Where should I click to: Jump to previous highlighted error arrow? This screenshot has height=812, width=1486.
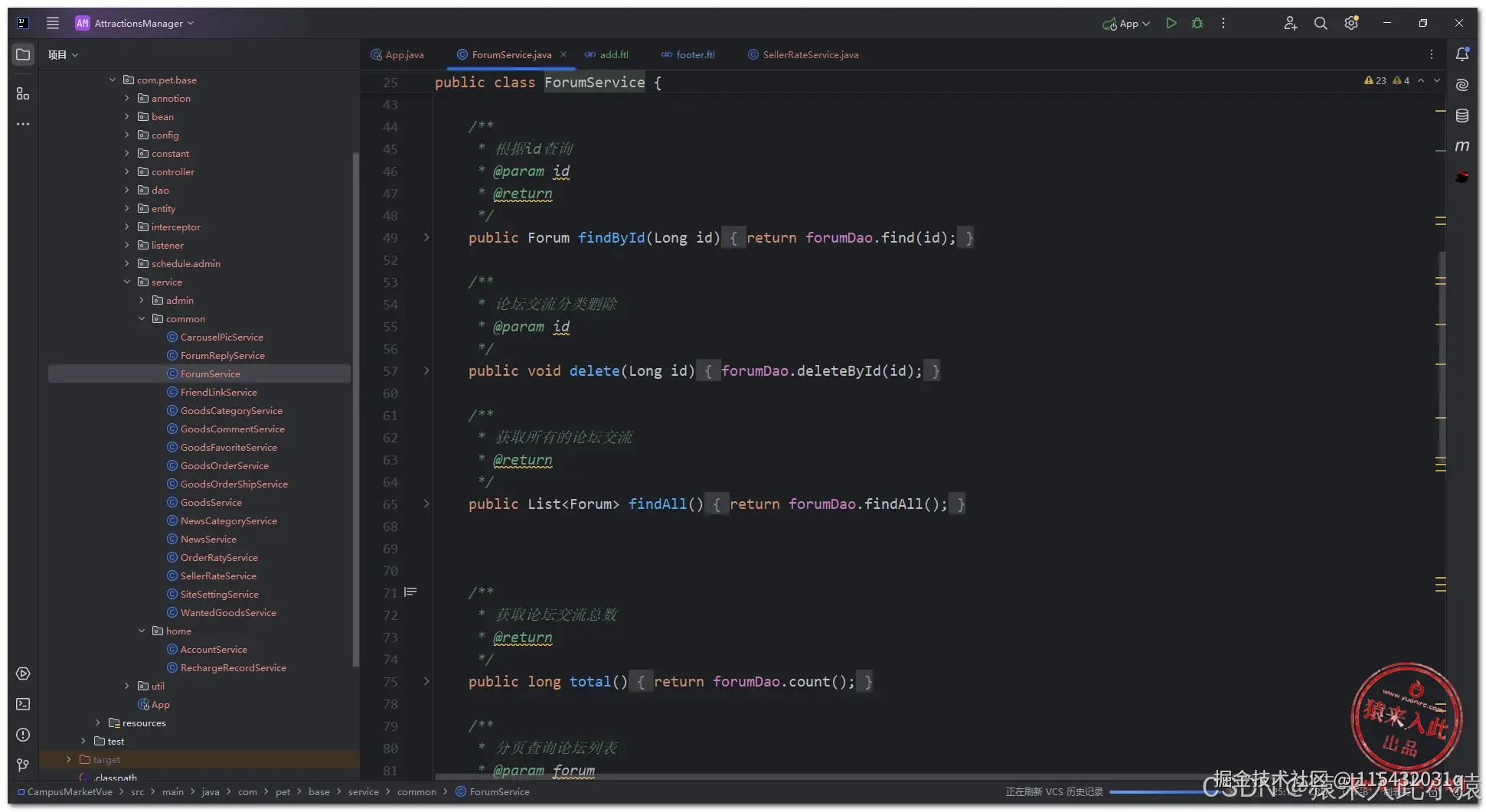1421,80
